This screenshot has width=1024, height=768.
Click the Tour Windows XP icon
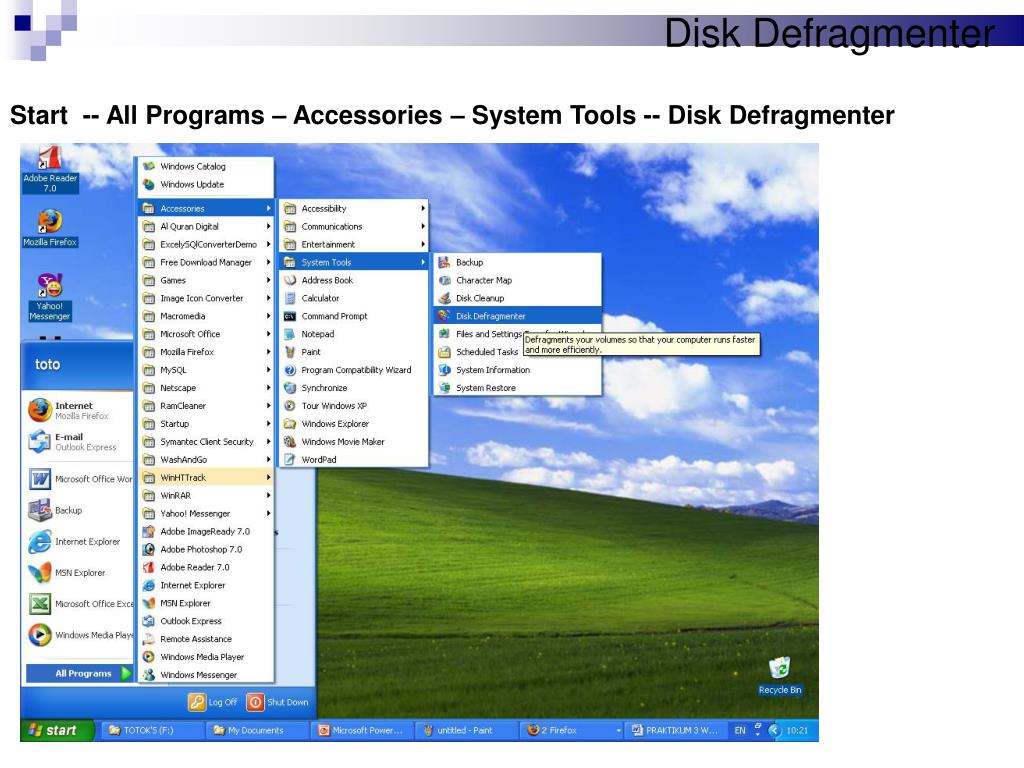pos(290,406)
